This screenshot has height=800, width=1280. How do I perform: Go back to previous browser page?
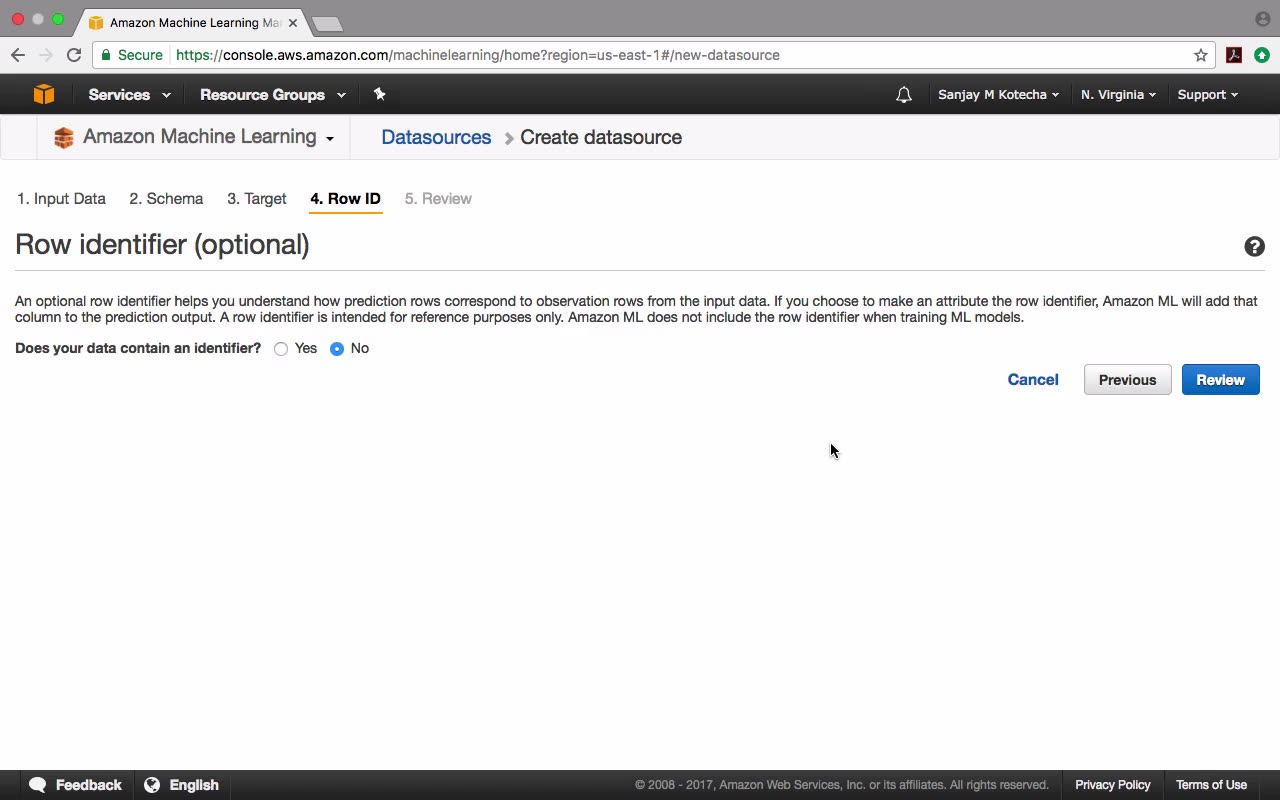[18, 55]
